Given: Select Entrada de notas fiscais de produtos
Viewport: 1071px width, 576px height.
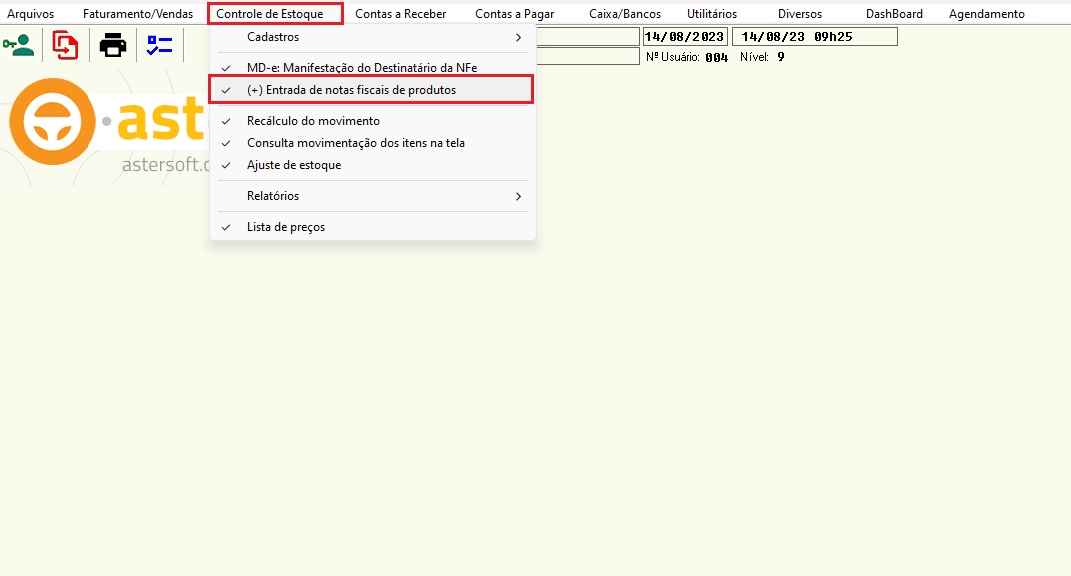Looking at the screenshot, I should (372, 90).
